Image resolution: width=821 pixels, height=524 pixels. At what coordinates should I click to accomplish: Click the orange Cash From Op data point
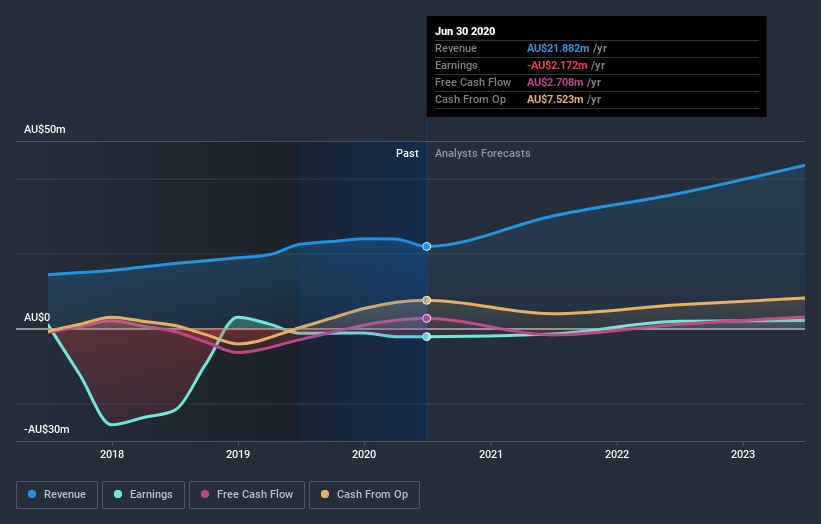click(x=427, y=300)
